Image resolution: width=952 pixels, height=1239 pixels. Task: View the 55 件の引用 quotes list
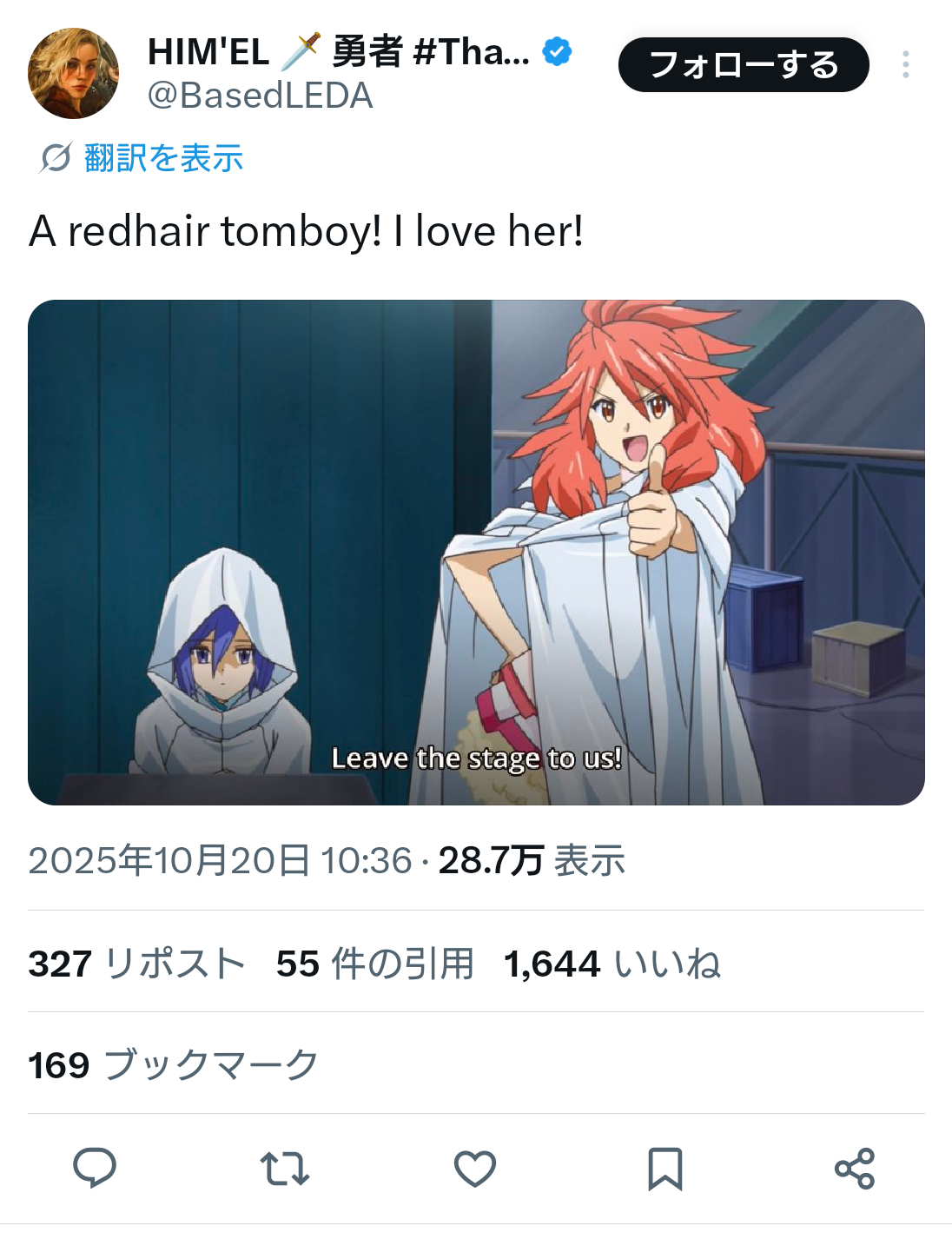click(x=375, y=964)
